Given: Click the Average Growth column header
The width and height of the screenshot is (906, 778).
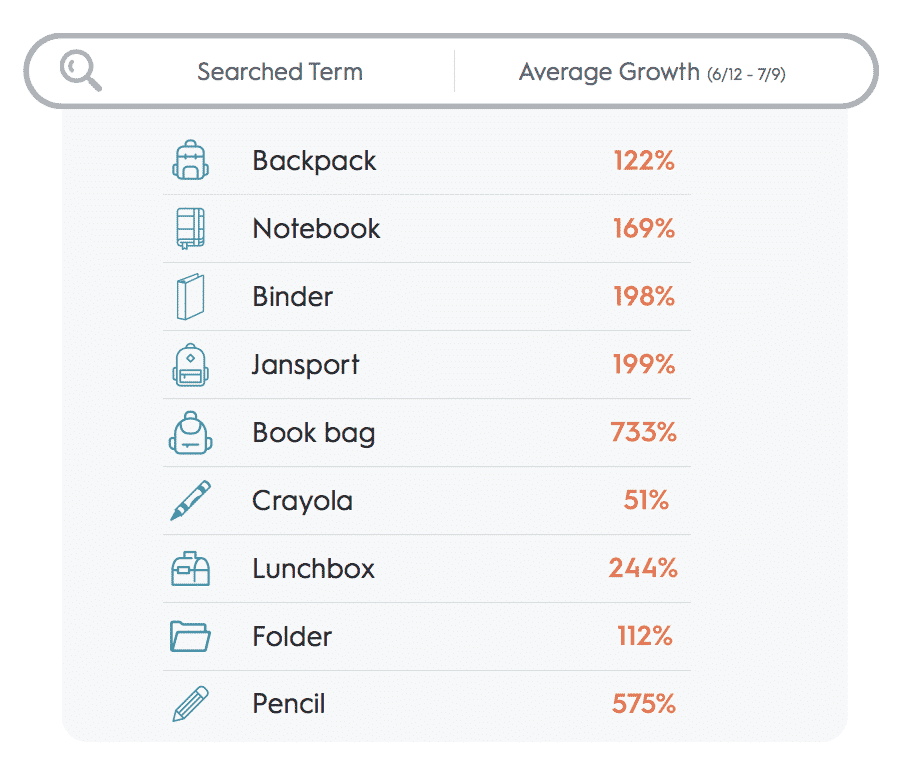Looking at the screenshot, I should point(652,72).
